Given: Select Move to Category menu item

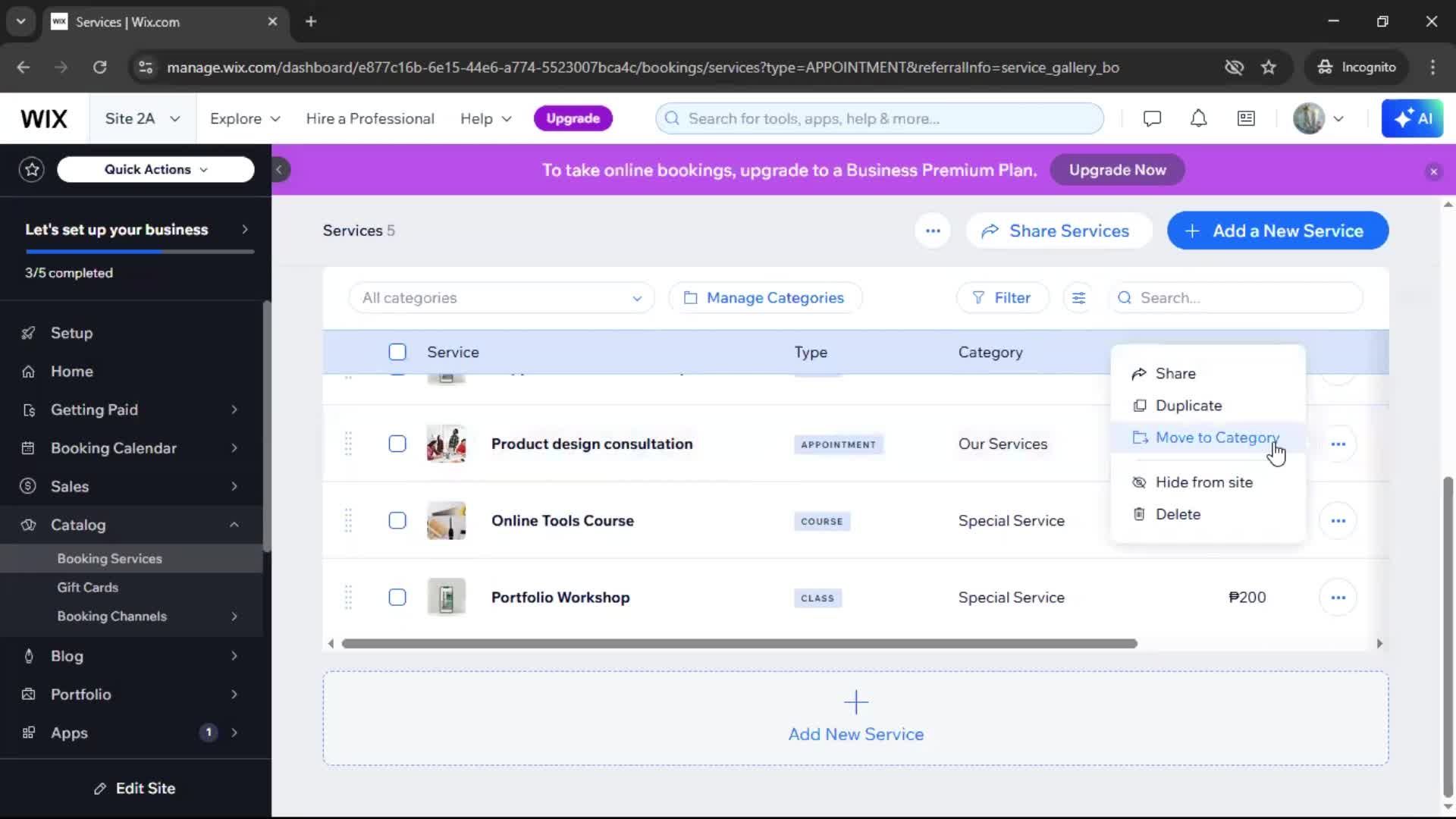Looking at the screenshot, I should [x=1207, y=438].
